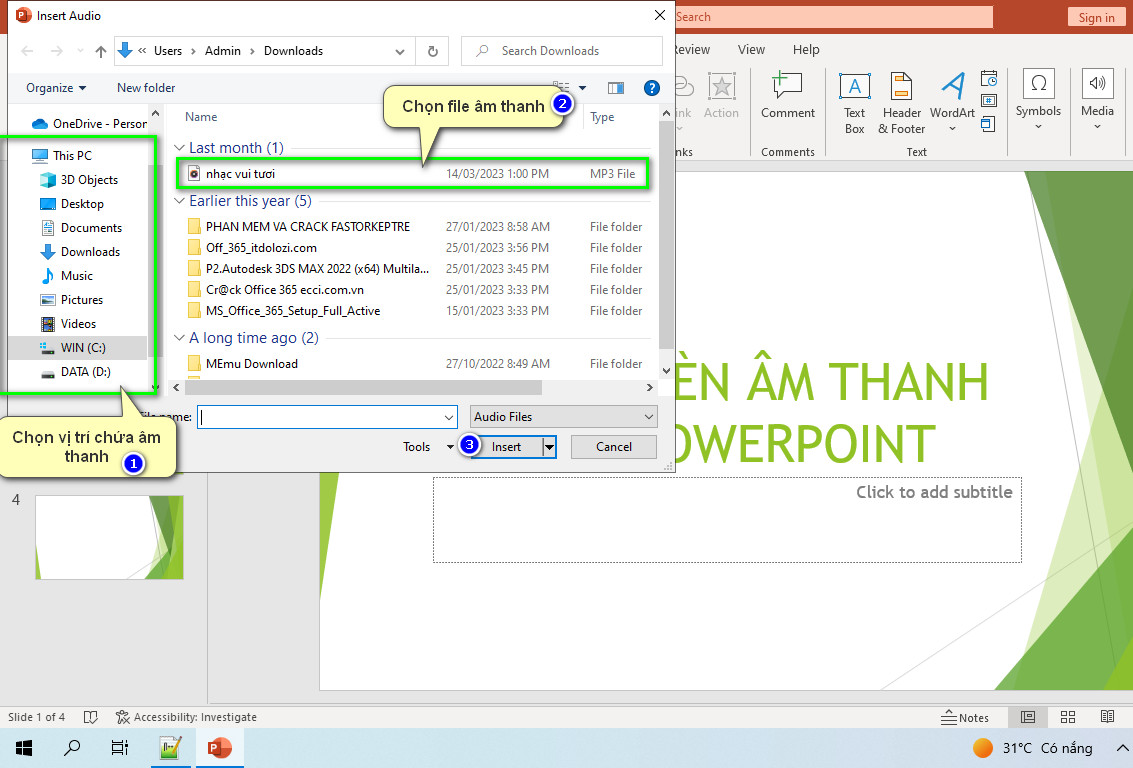This screenshot has width=1133, height=768.
Task: Open the WordArt gallery
Action: tap(952, 103)
